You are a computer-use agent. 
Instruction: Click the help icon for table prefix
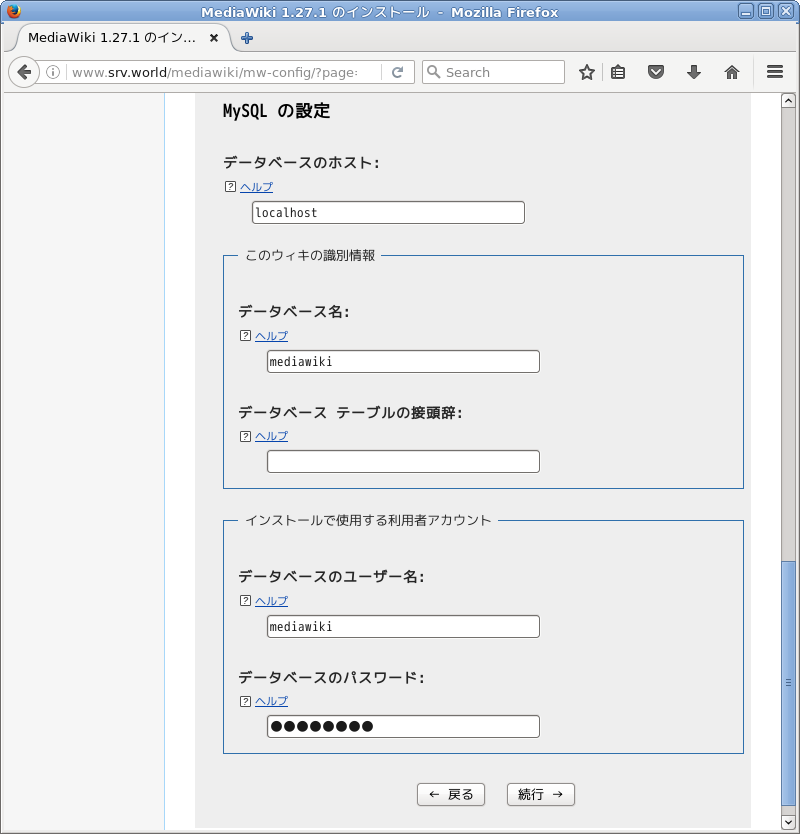point(245,436)
